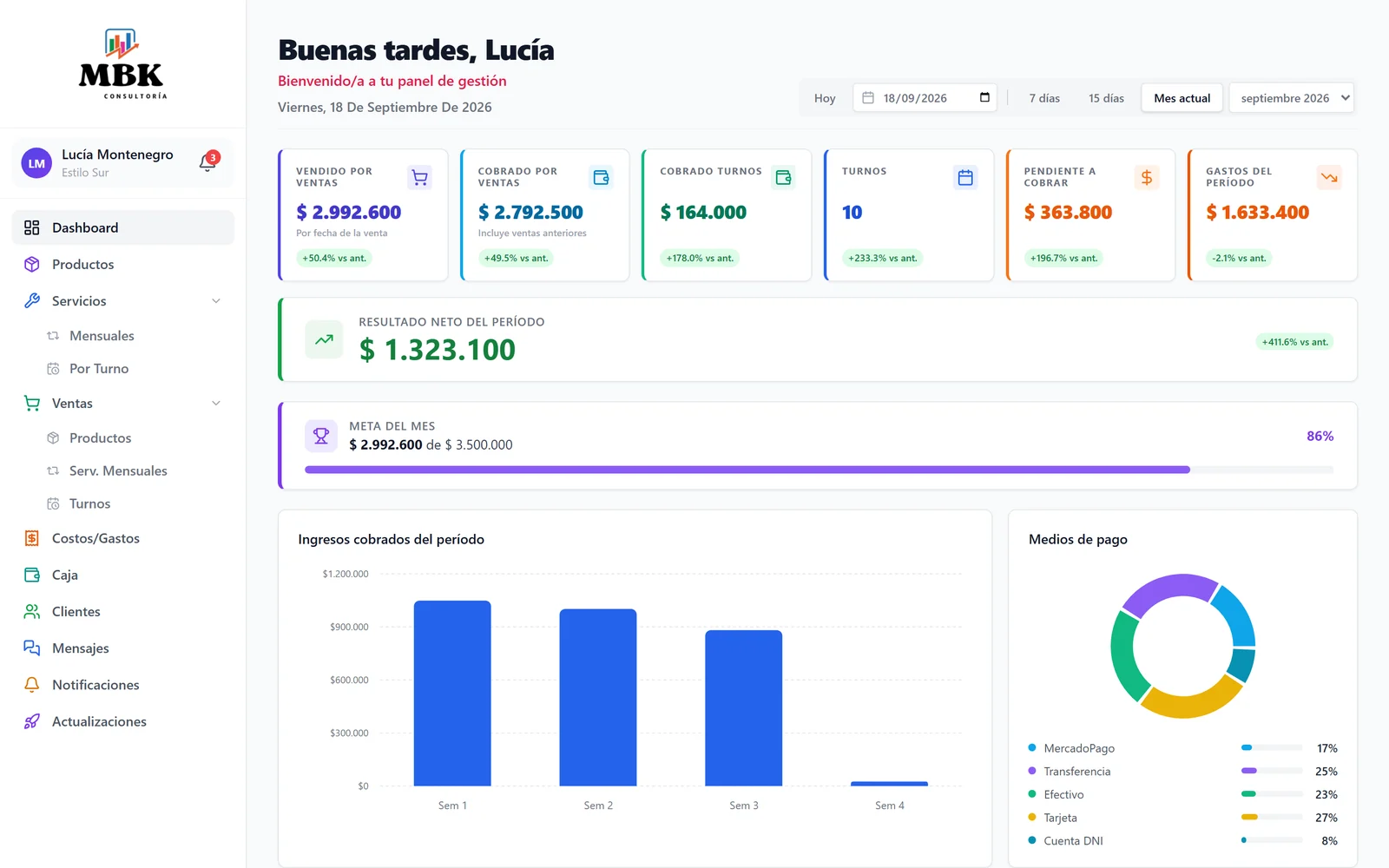Click the $ 1.323.100 net result value
This screenshot has height=868, width=1389.
pyautogui.click(x=438, y=350)
